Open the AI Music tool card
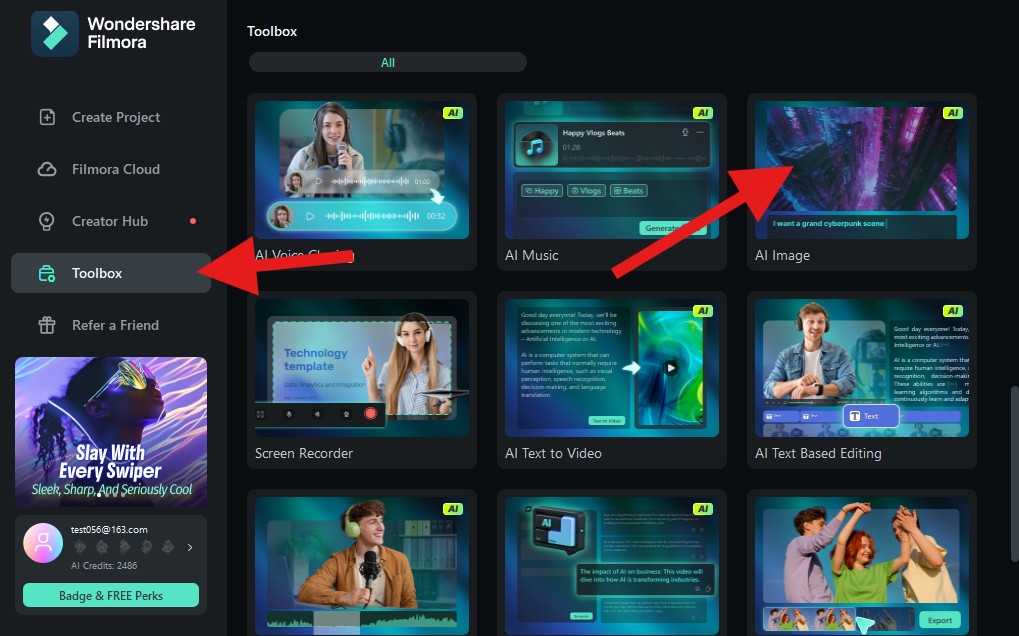Viewport: 1019px width, 636px height. pos(612,182)
